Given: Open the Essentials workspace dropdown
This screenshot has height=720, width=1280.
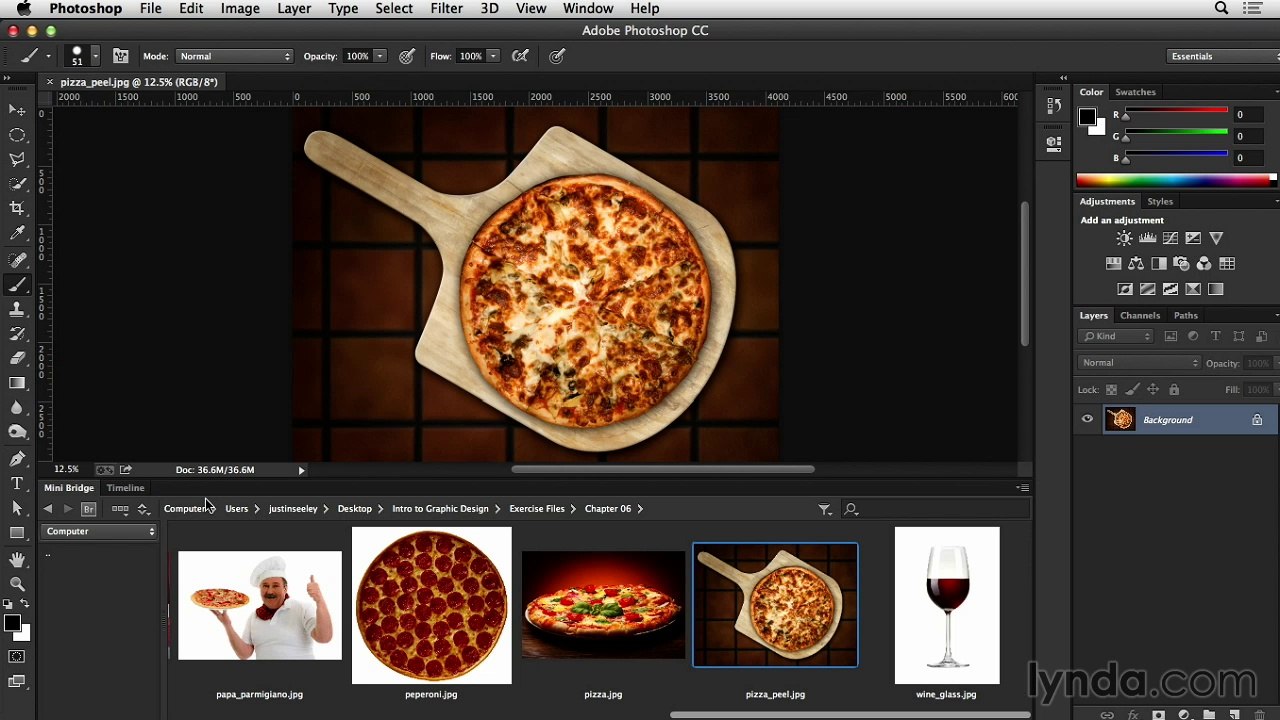Looking at the screenshot, I should pyautogui.click(x=1223, y=56).
